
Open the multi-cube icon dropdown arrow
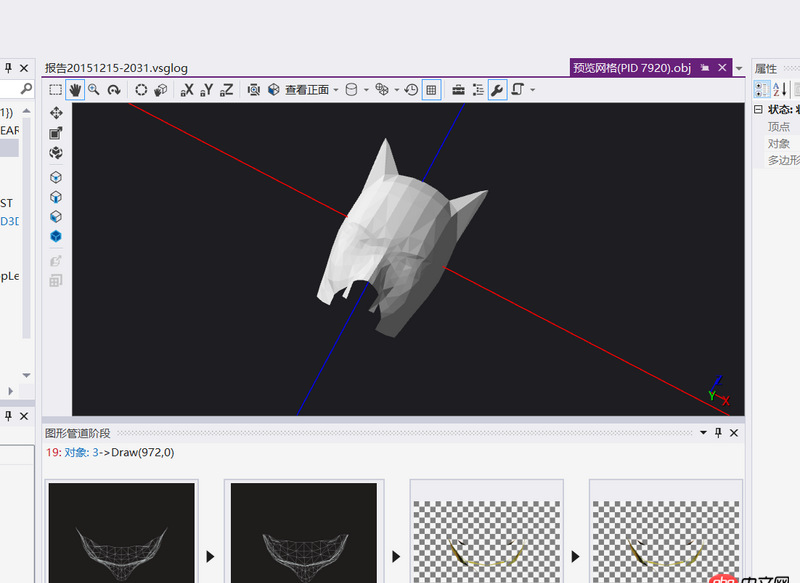click(x=396, y=90)
